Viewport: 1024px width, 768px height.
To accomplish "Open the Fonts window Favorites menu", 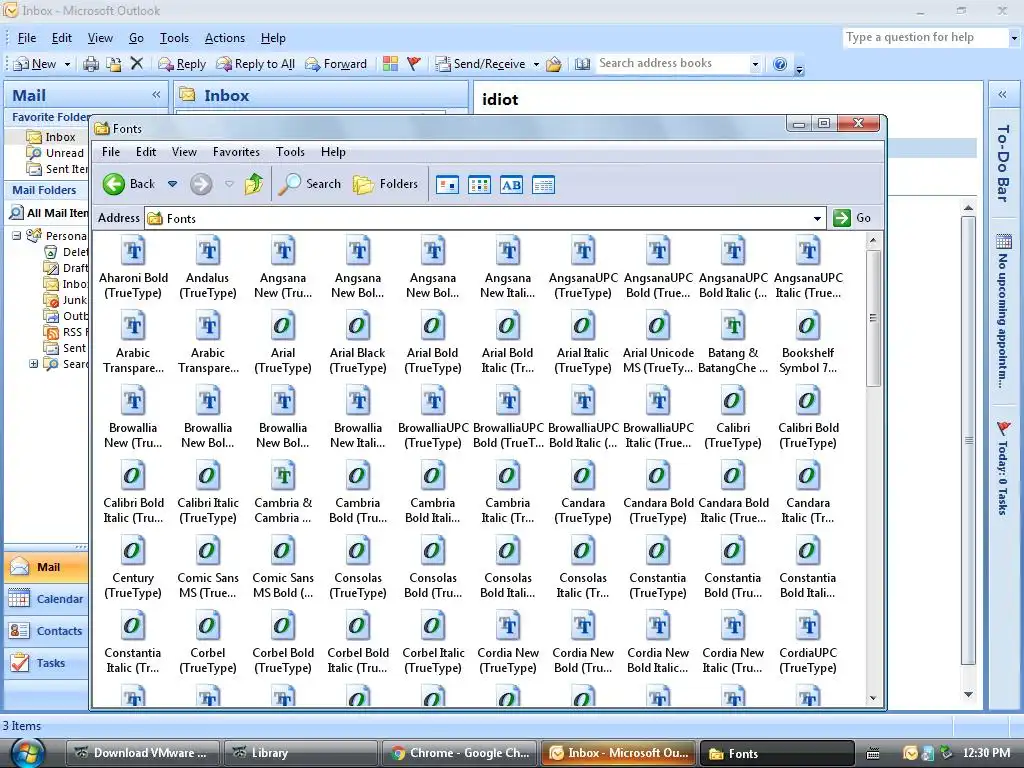I will (x=236, y=152).
